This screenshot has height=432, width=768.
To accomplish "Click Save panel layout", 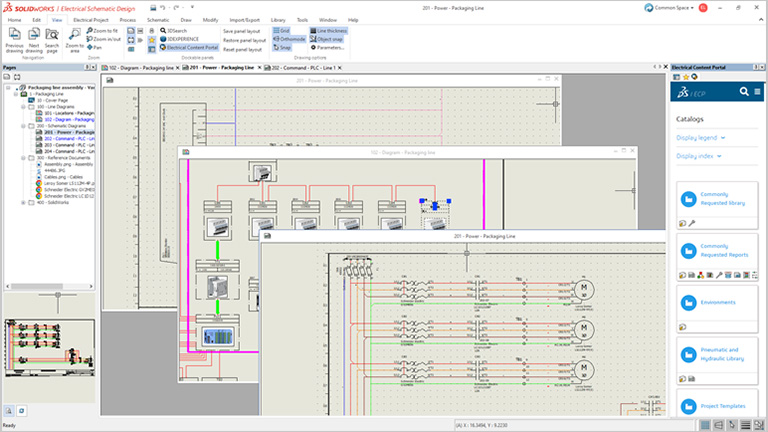I will [x=241, y=31].
